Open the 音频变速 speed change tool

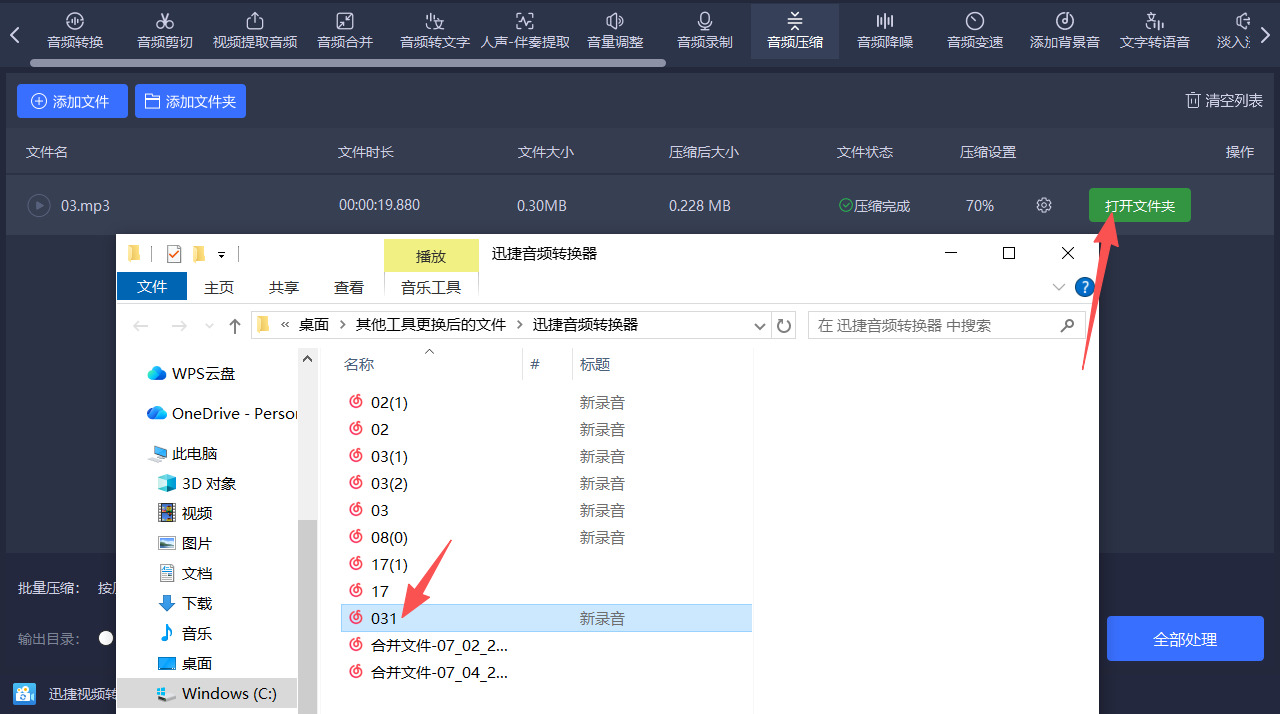click(975, 30)
